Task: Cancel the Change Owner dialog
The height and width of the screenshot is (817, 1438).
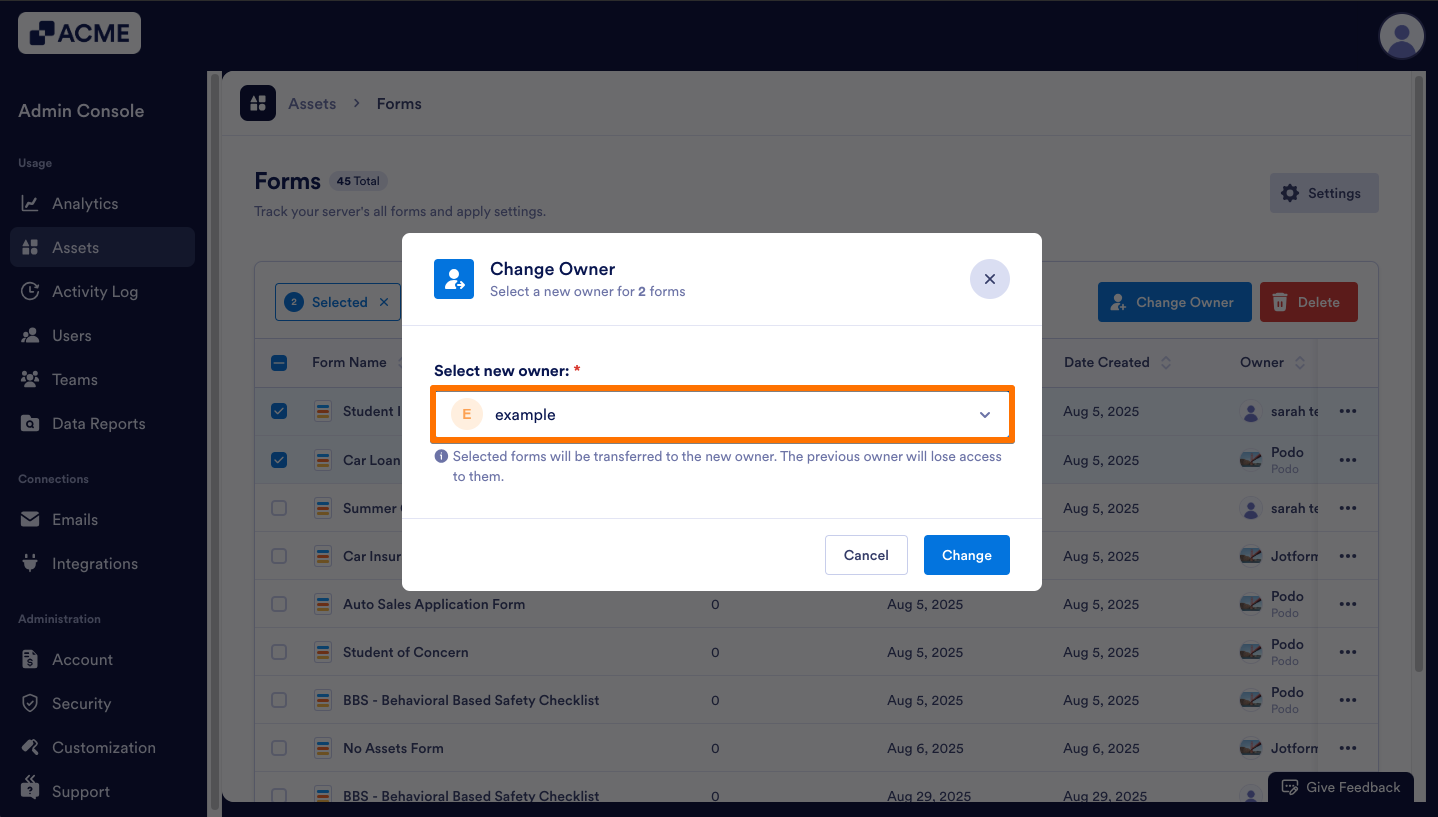Action: 865,555
